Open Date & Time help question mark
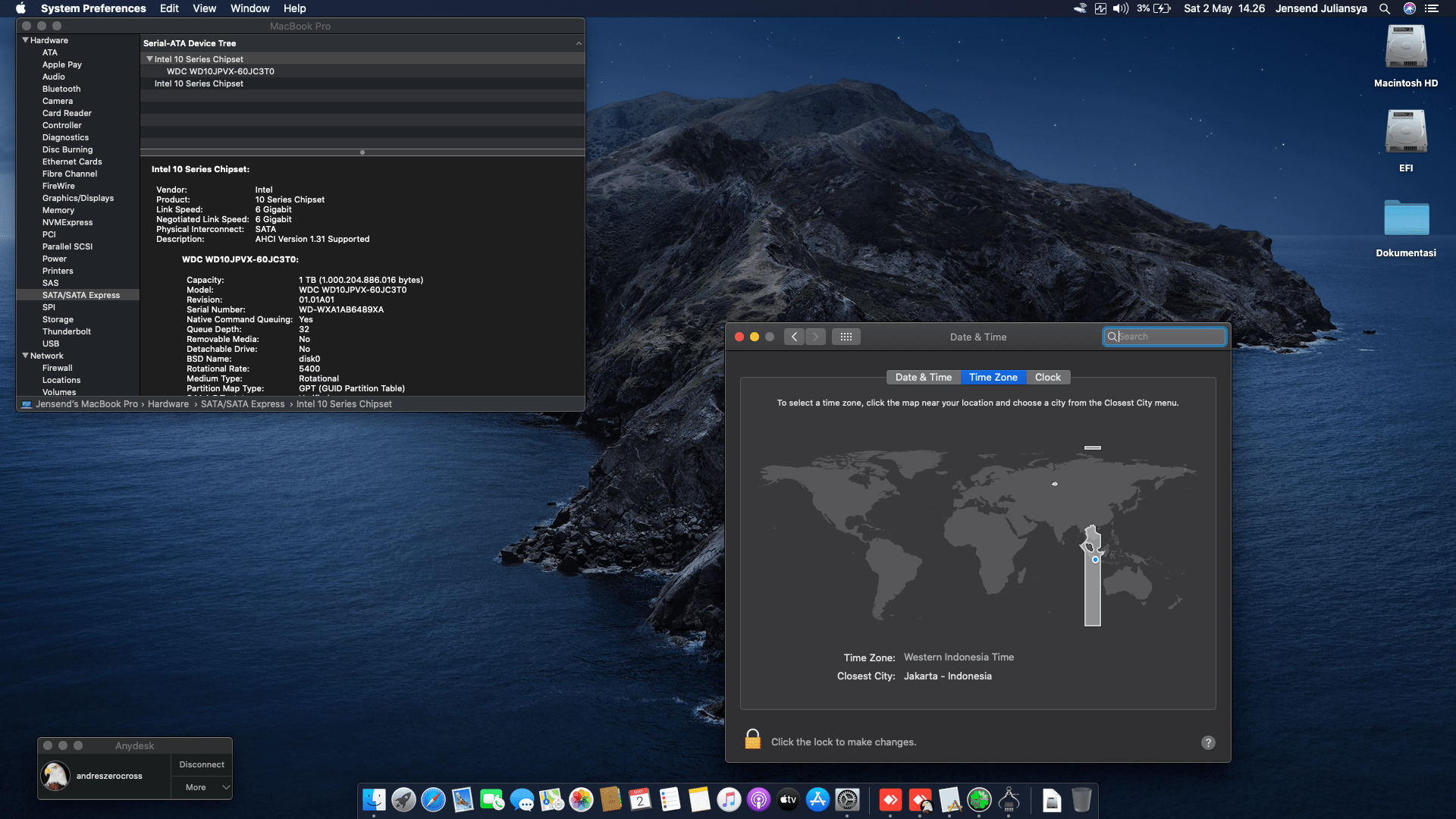Screen dimensions: 1456x819 coord(1208,742)
